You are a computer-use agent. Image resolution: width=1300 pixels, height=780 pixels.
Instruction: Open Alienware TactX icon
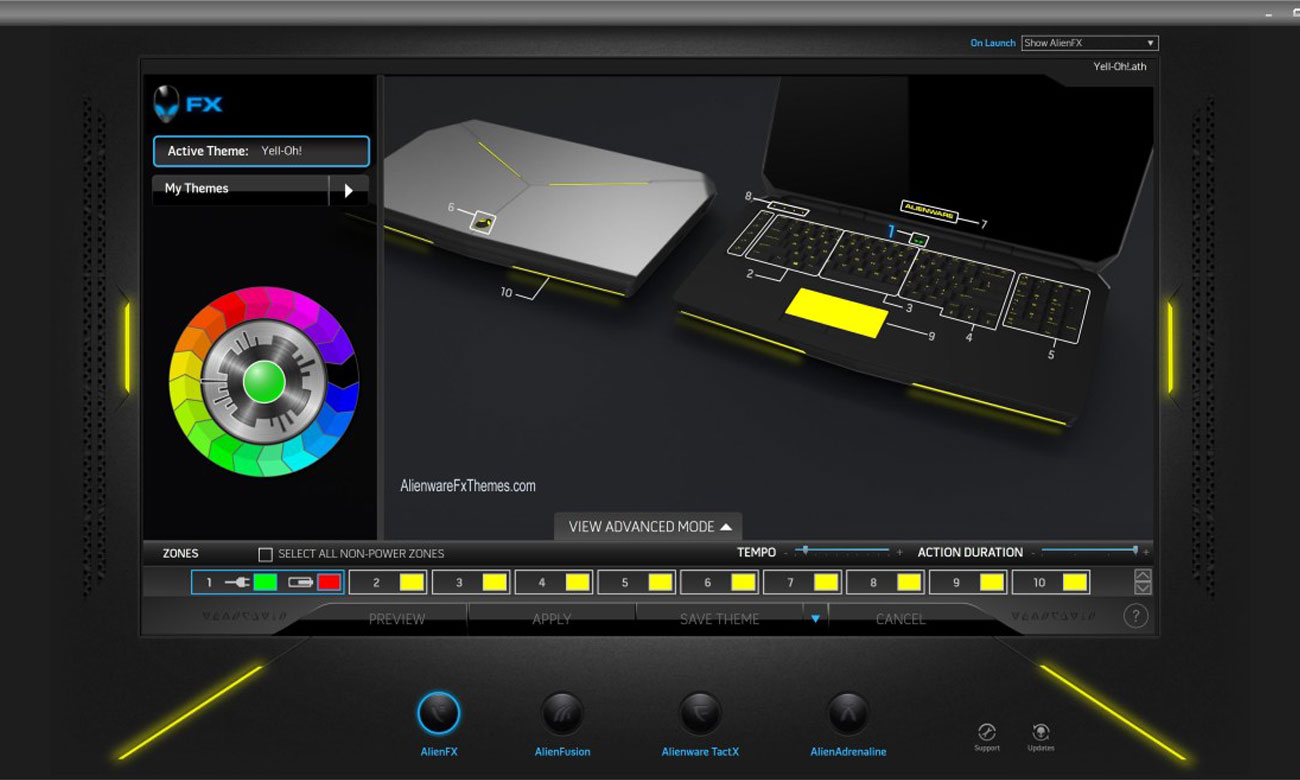pos(700,714)
